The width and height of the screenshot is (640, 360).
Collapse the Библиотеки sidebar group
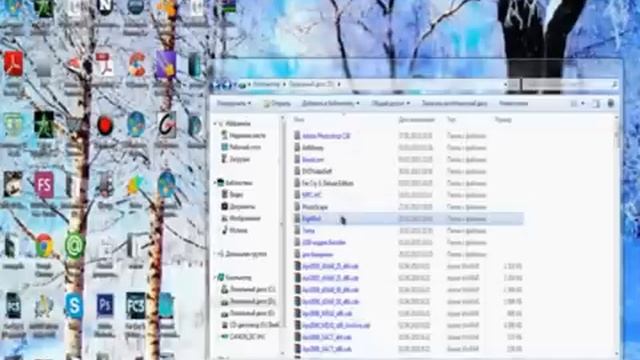click(215, 183)
